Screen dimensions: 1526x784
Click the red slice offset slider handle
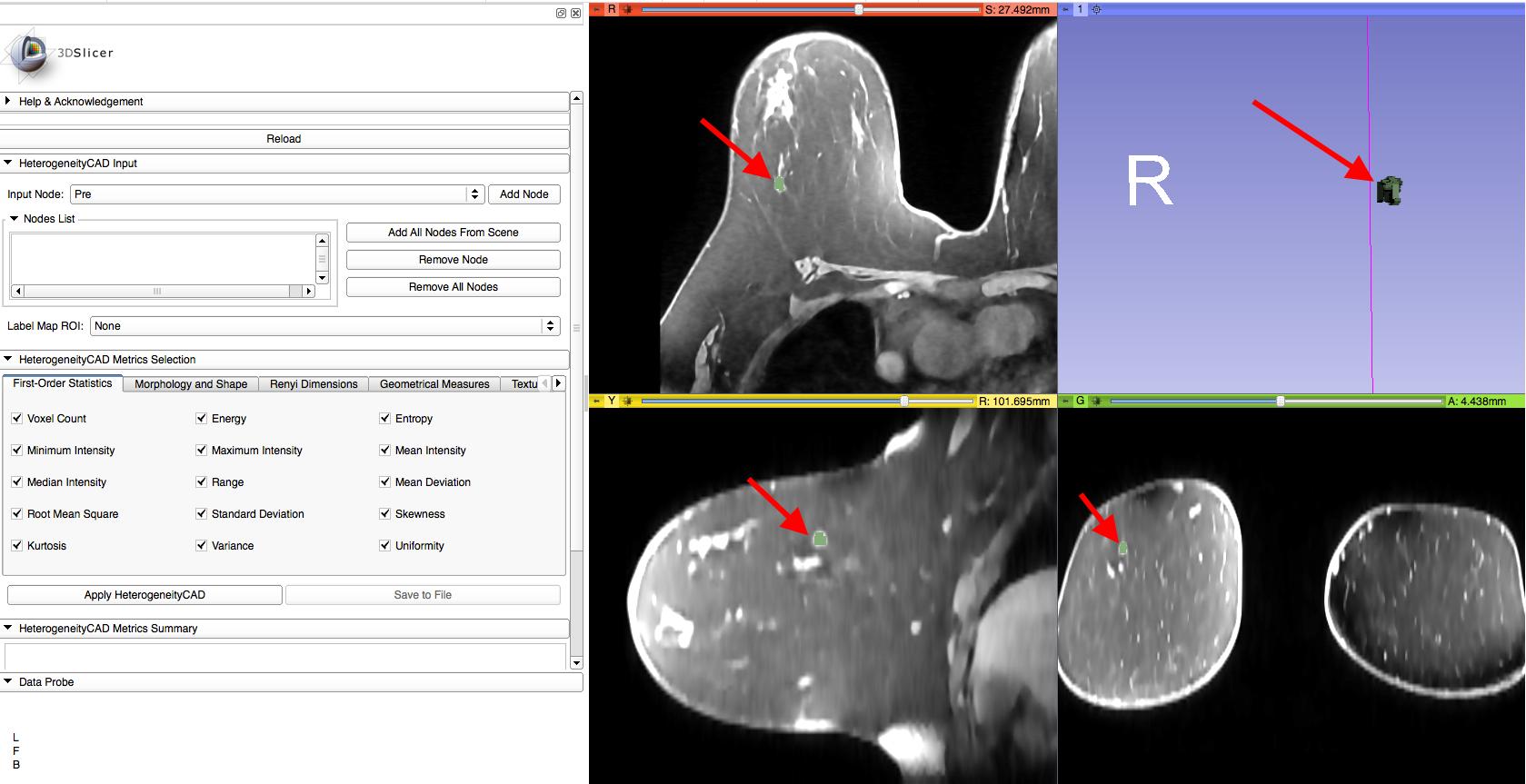(x=859, y=9)
